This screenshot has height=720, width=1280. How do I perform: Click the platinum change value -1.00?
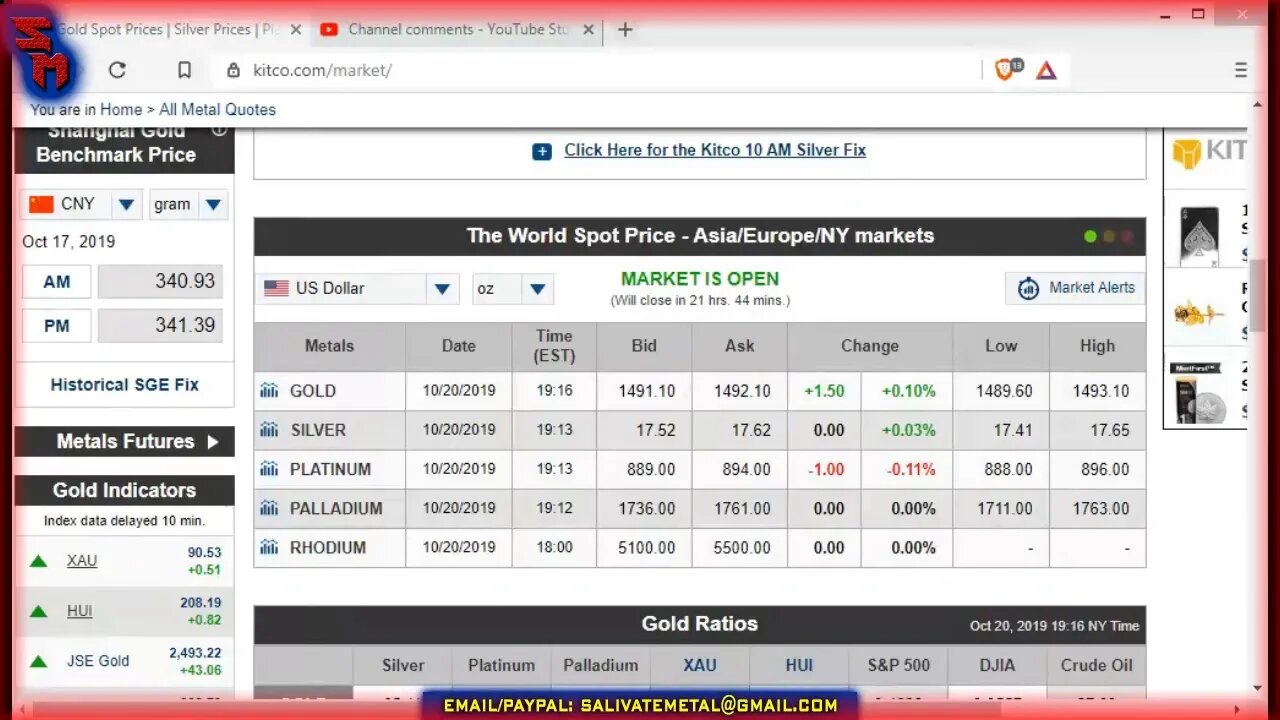point(826,469)
